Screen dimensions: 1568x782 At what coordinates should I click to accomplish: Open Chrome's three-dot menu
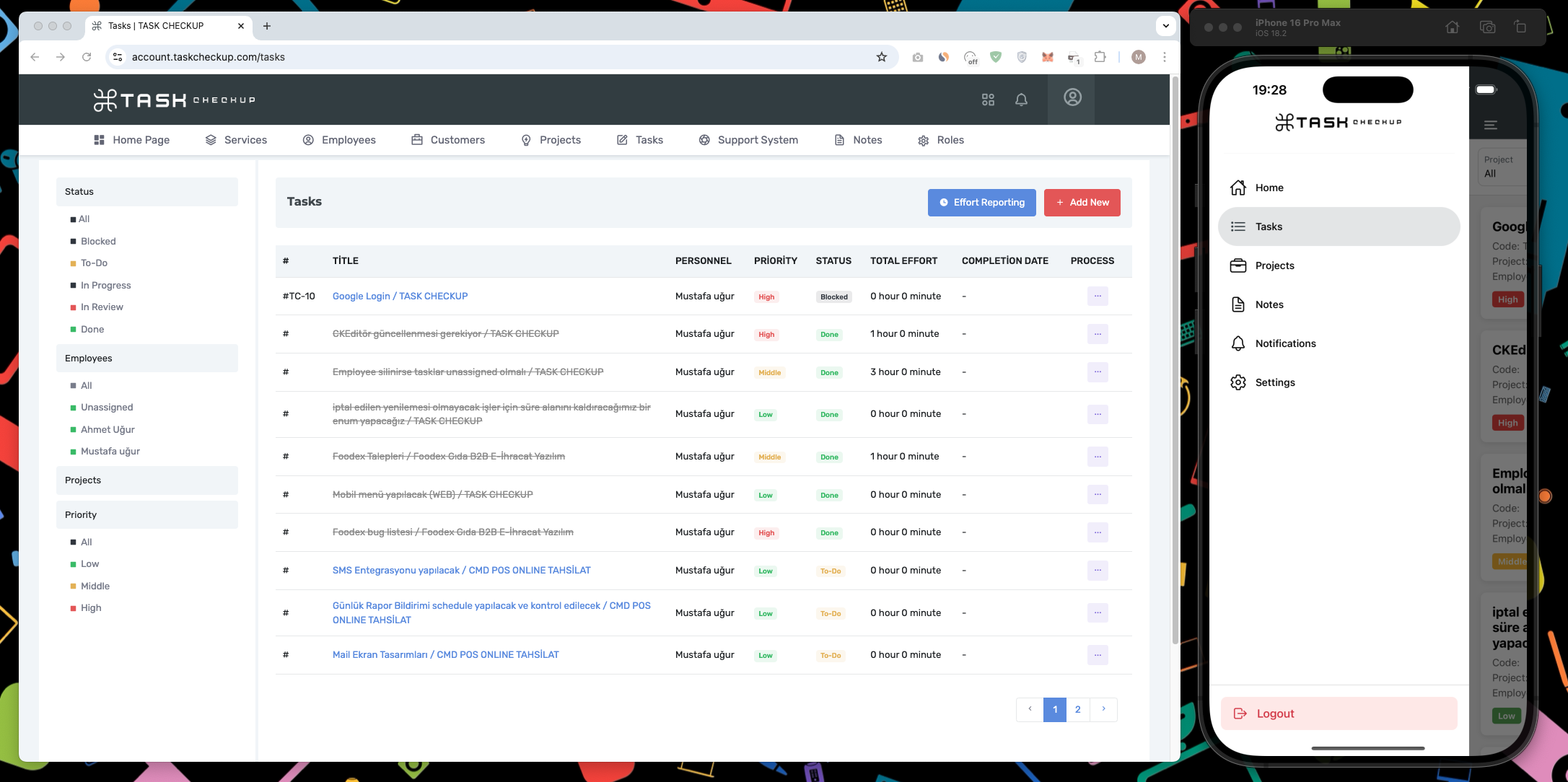pyautogui.click(x=1164, y=57)
